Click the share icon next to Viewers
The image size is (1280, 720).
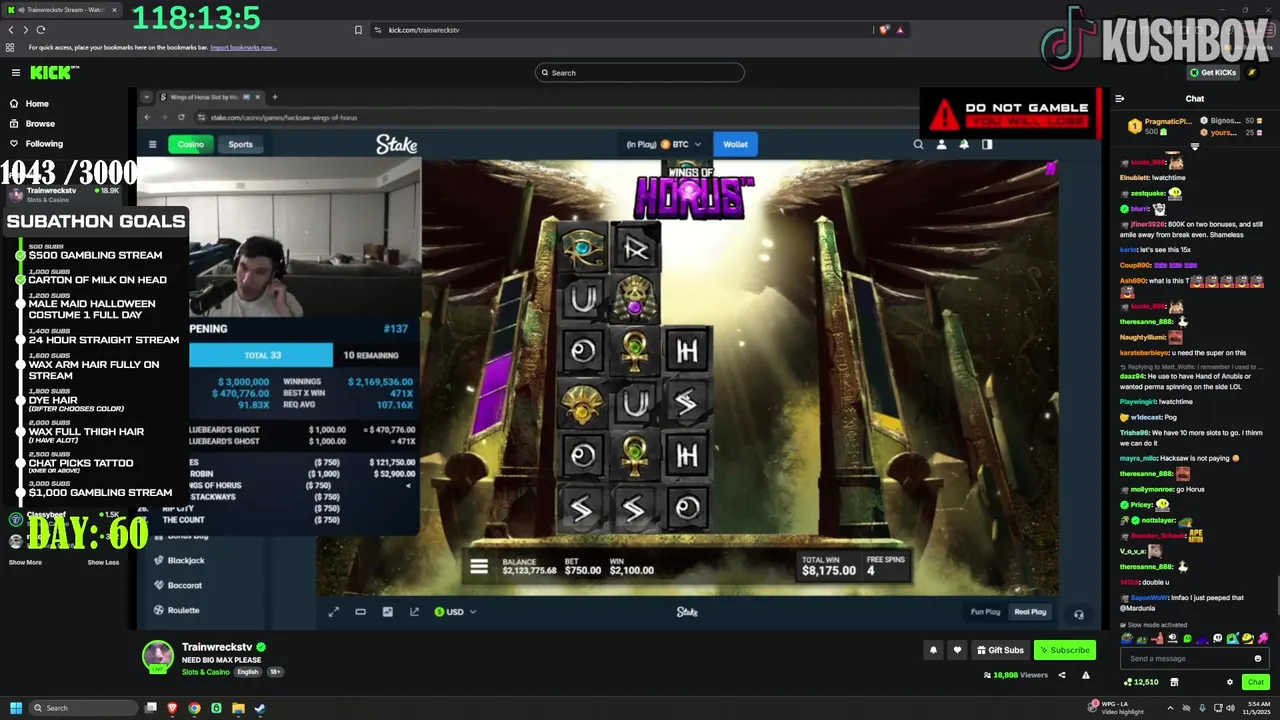(1061, 675)
